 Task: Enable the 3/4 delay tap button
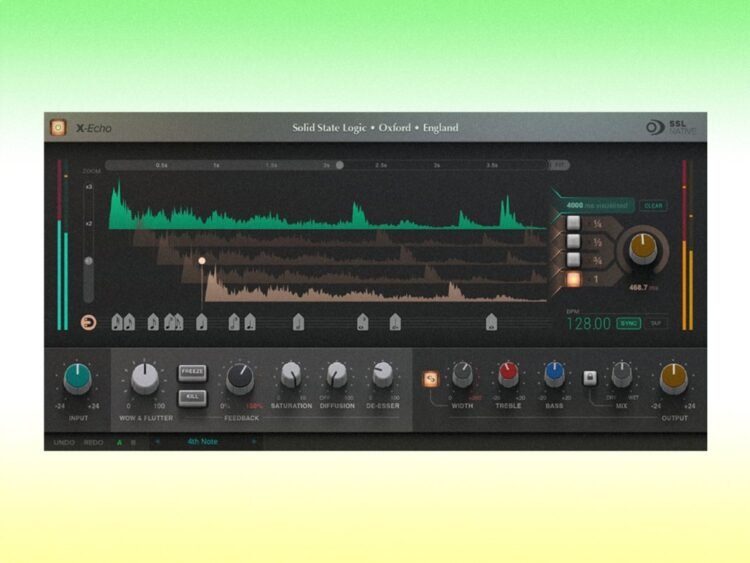pyautogui.click(x=573, y=260)
